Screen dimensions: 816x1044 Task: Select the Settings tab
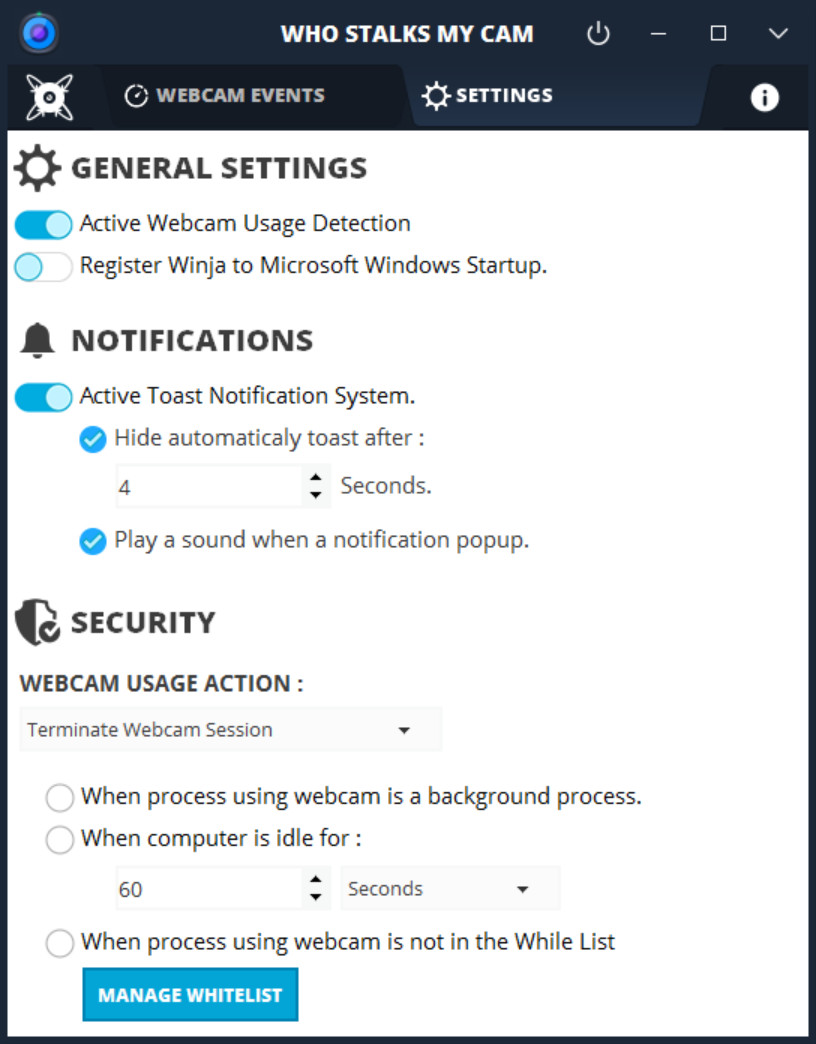487,96
